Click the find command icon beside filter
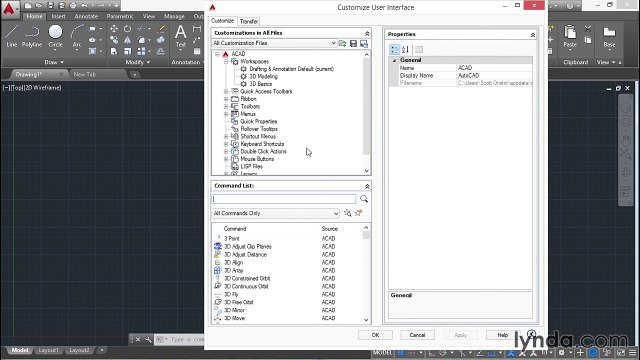Viewport: 640px width, 360px height. click(x=347, y=213)
